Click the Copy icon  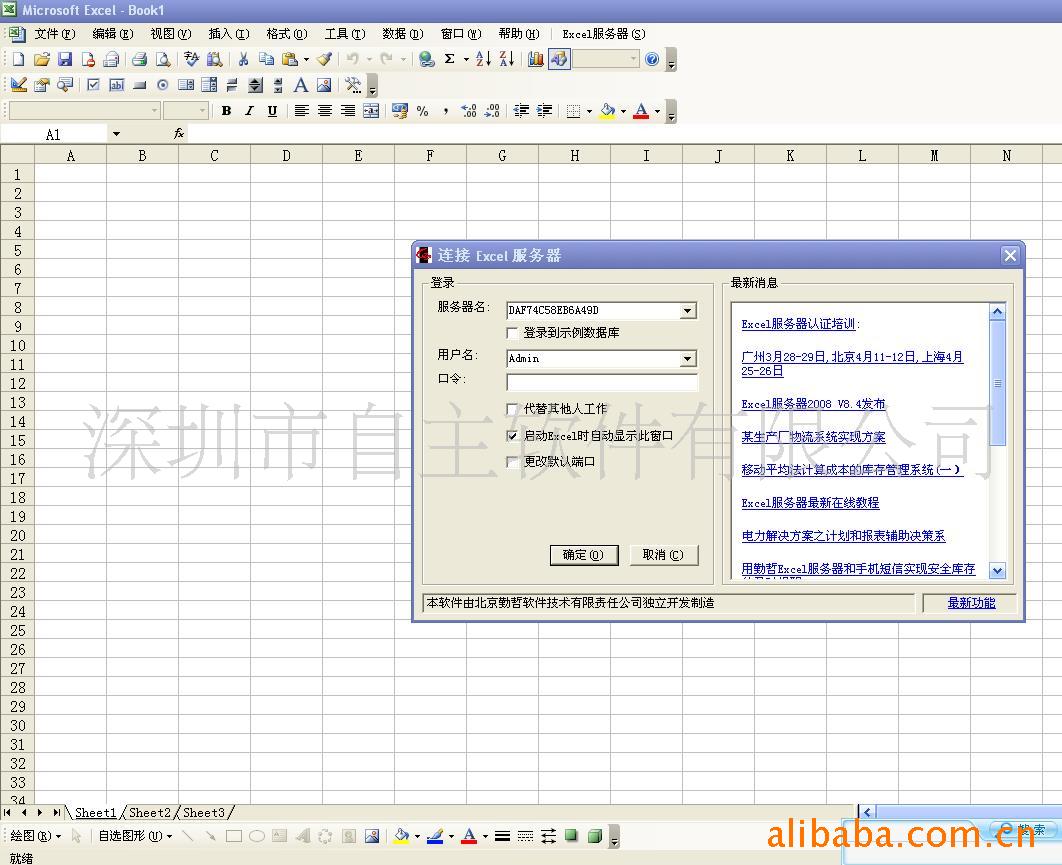click(x=266, y=60)
